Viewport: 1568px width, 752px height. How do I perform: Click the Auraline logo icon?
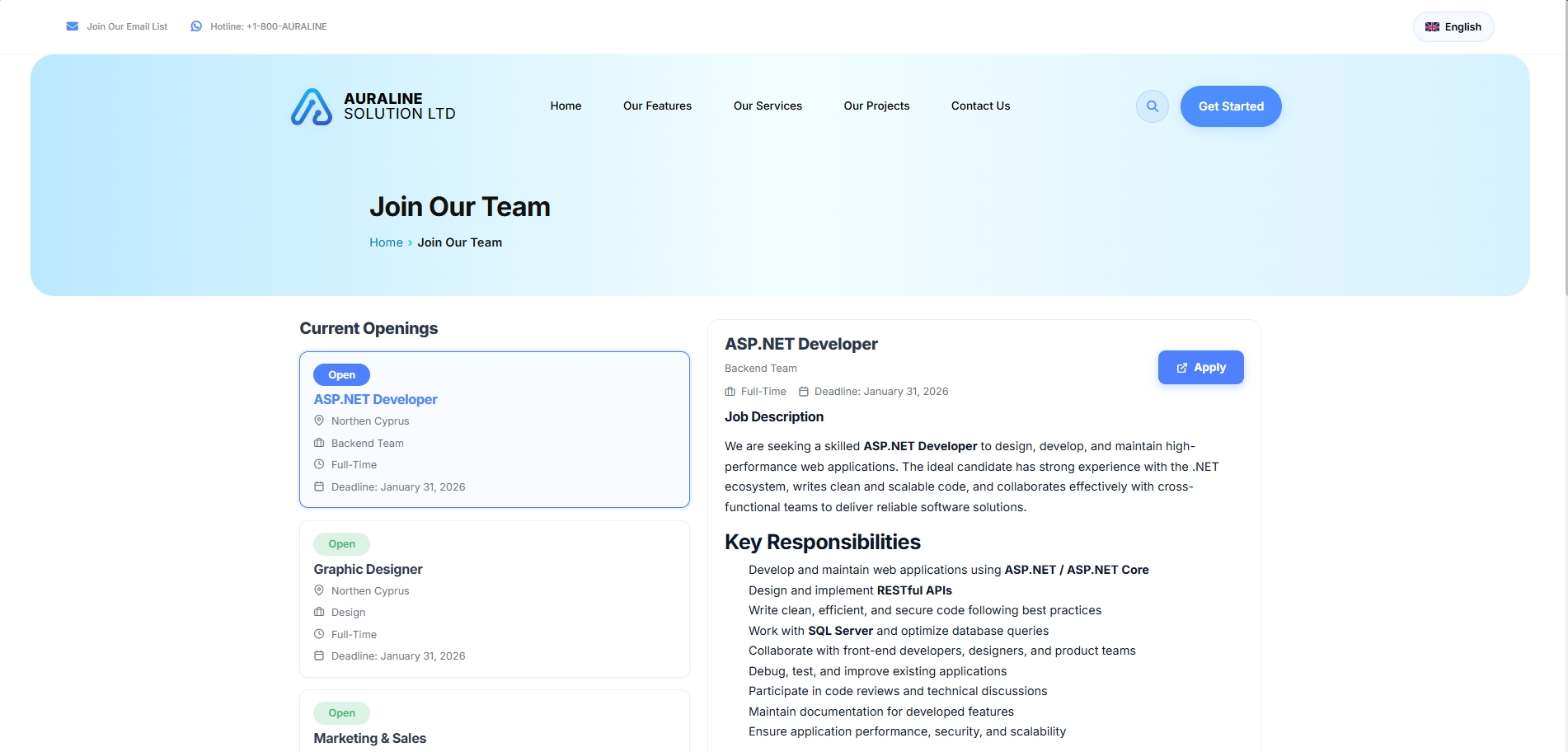tap(312, 107)
